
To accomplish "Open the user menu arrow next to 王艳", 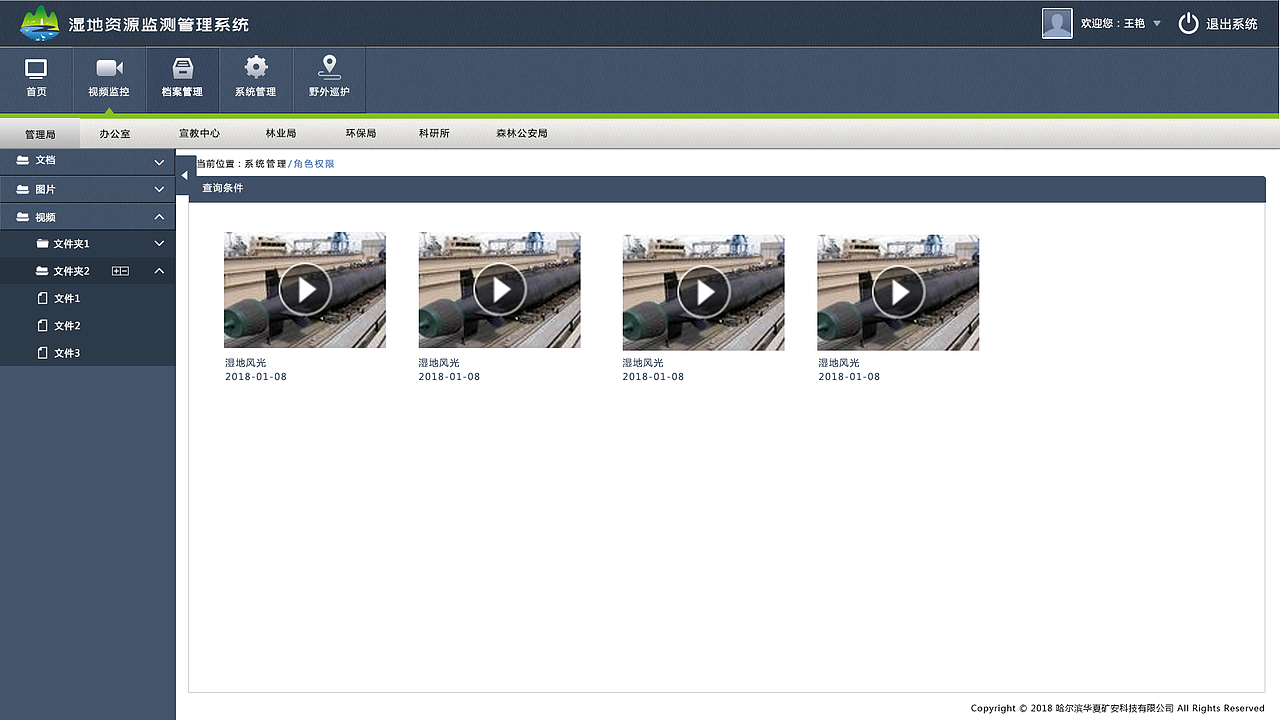I will [x=1157, y=23].
